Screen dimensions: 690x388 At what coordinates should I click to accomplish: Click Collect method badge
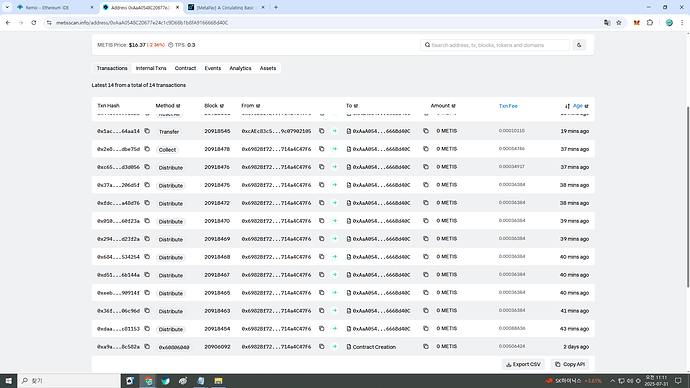[167, 150]
